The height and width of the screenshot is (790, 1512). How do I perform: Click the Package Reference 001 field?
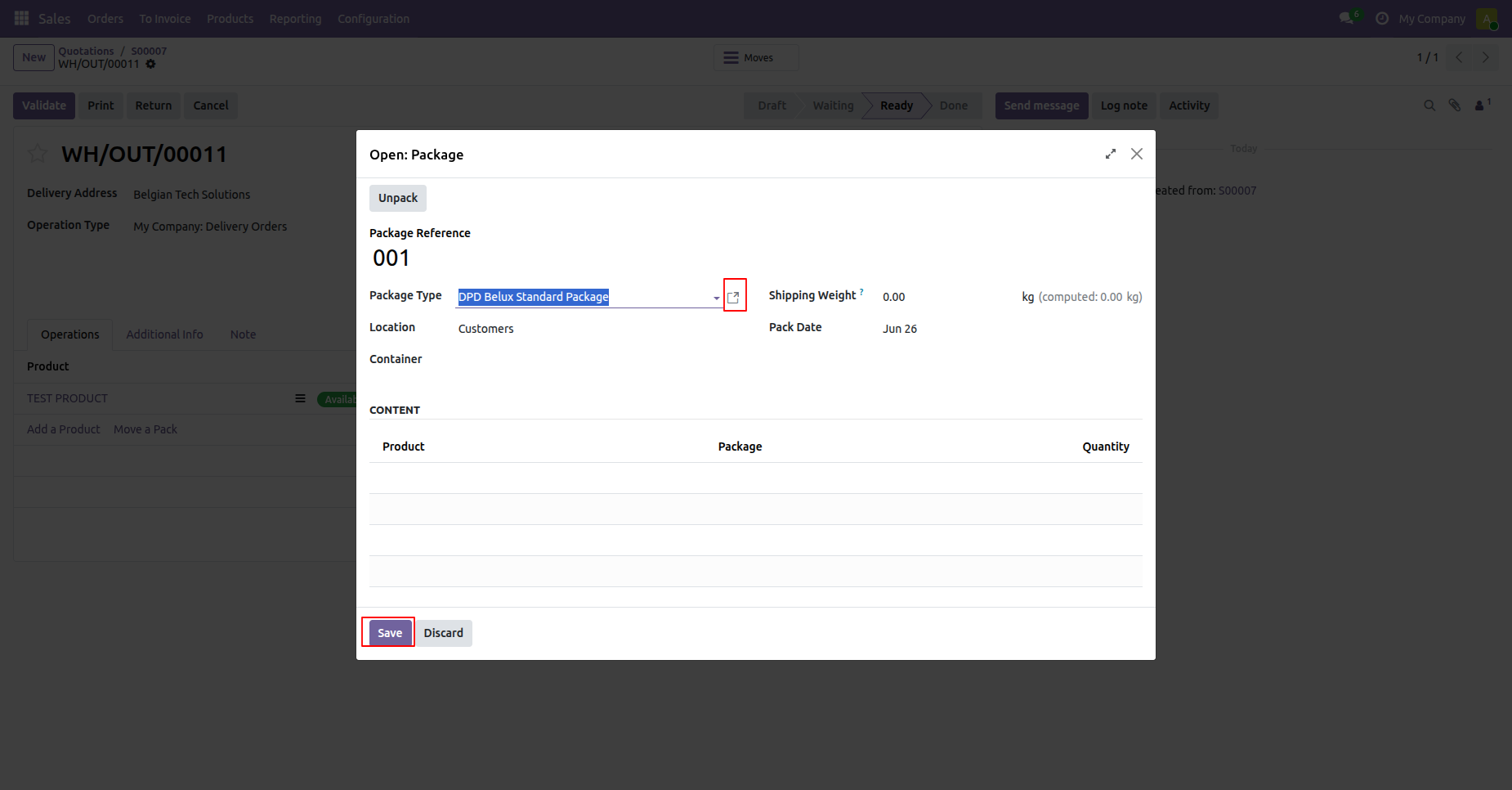tap(391, 258)
